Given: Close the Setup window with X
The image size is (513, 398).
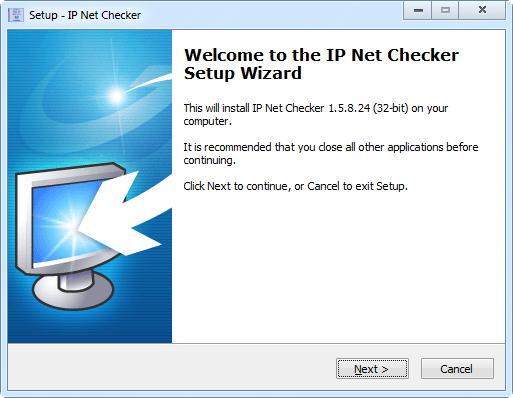Looking at the screenshot, I should 482,10.
